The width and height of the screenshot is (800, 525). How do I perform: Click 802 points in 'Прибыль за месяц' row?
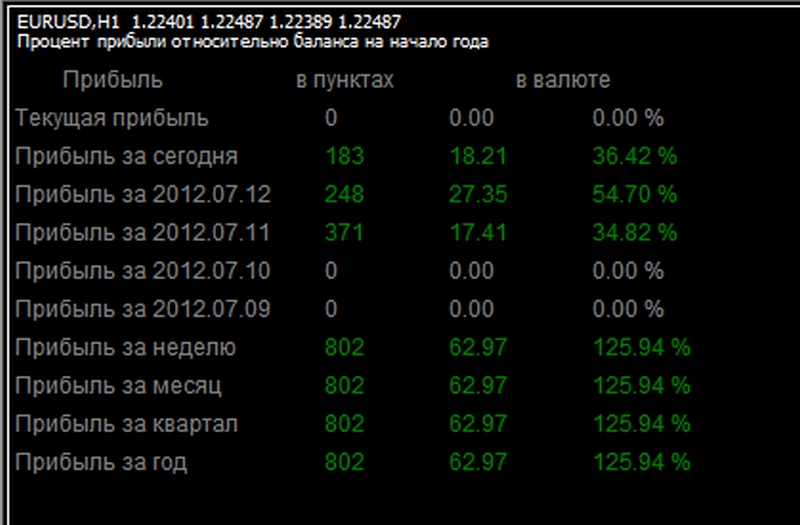point(344,386)
